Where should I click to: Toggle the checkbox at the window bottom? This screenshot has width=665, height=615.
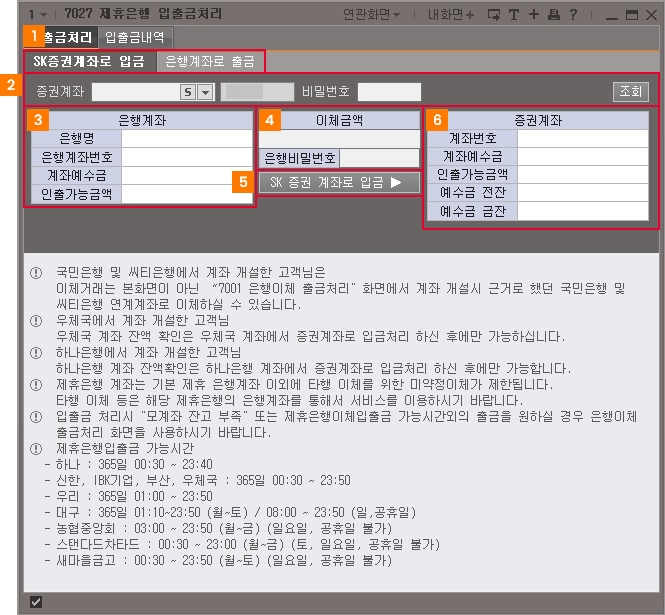(36, 601)
